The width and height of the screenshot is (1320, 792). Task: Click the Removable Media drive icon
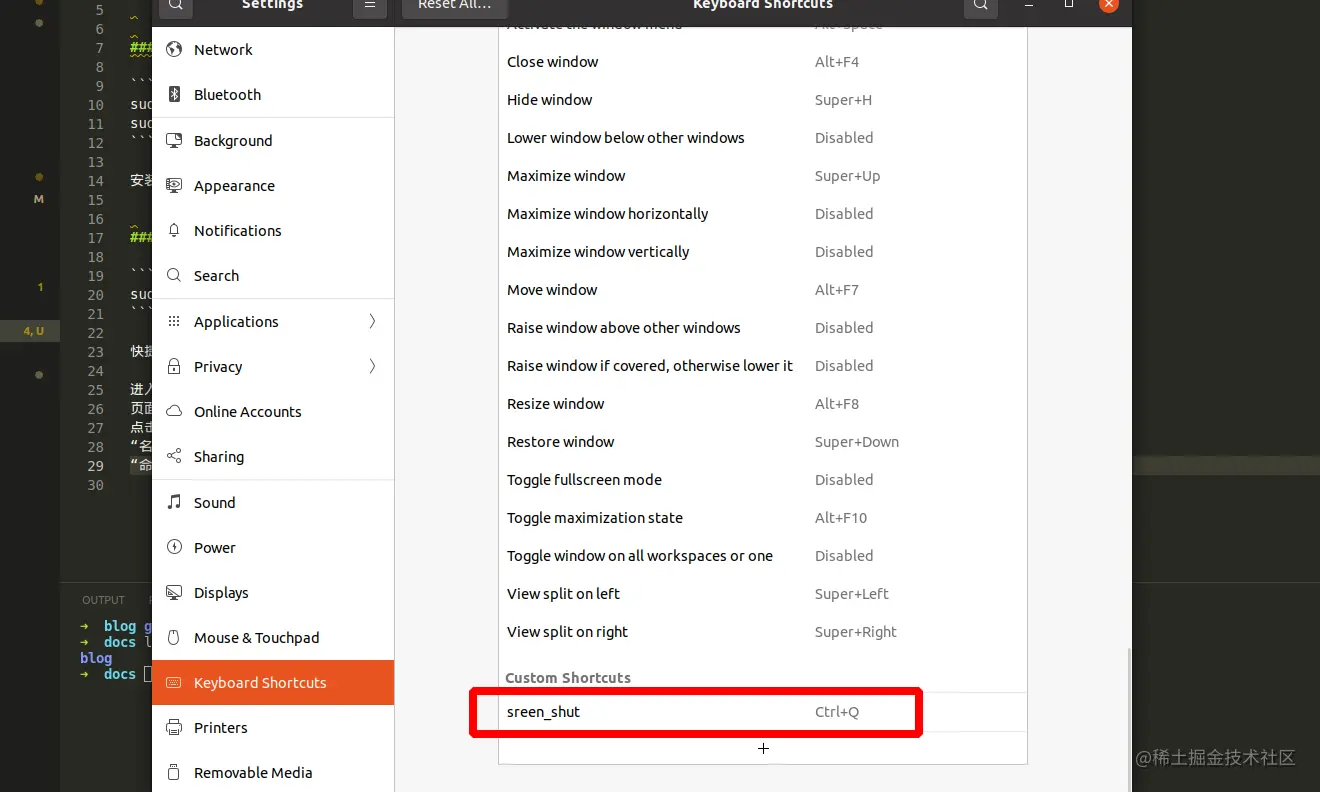pyautogui.click(x=174, y=773)
